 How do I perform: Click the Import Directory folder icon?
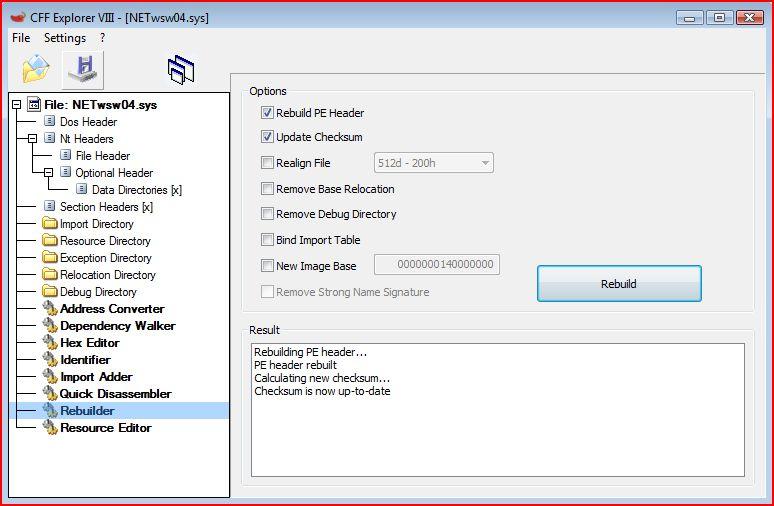49,223
